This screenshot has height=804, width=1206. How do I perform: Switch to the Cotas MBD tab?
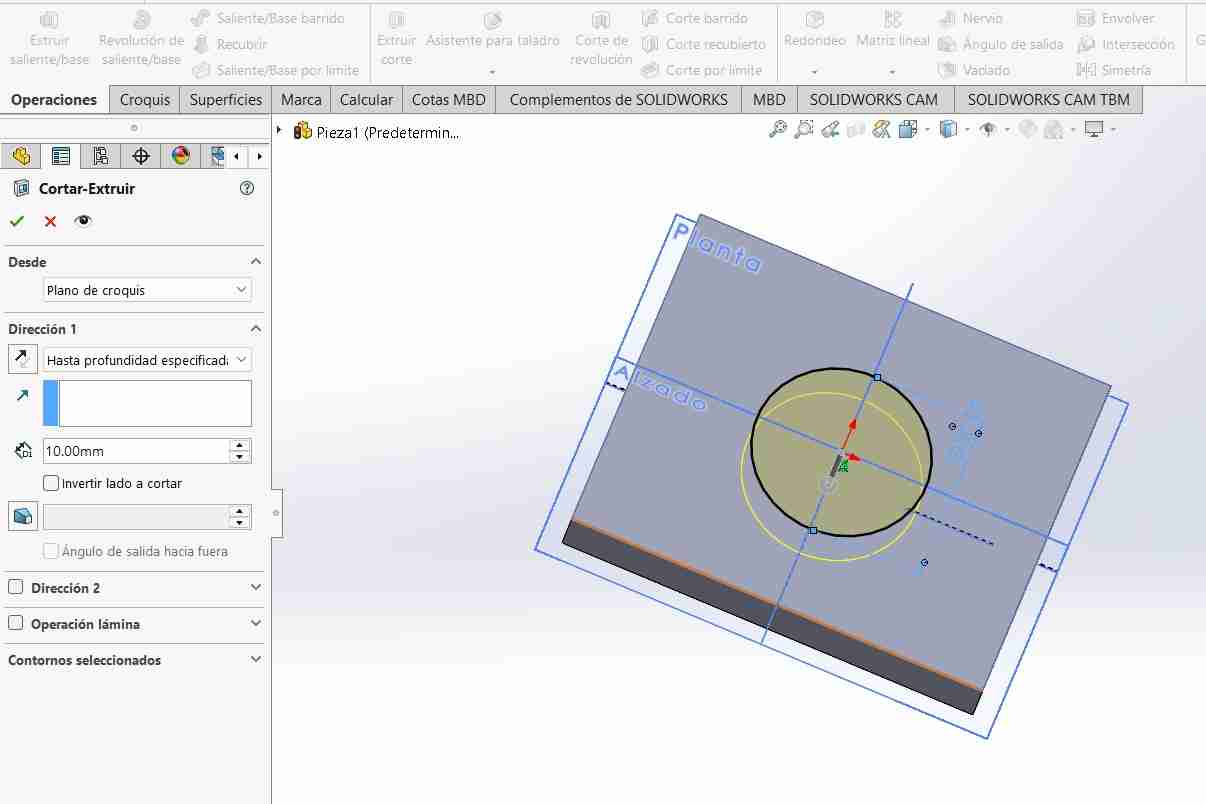click(449, 99)
